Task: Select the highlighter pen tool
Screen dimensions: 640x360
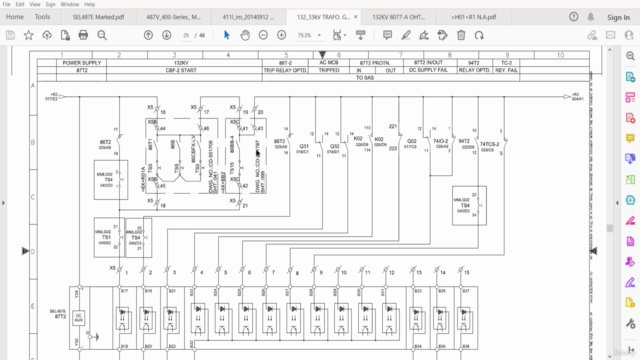Action: click(x=406, y=35)
